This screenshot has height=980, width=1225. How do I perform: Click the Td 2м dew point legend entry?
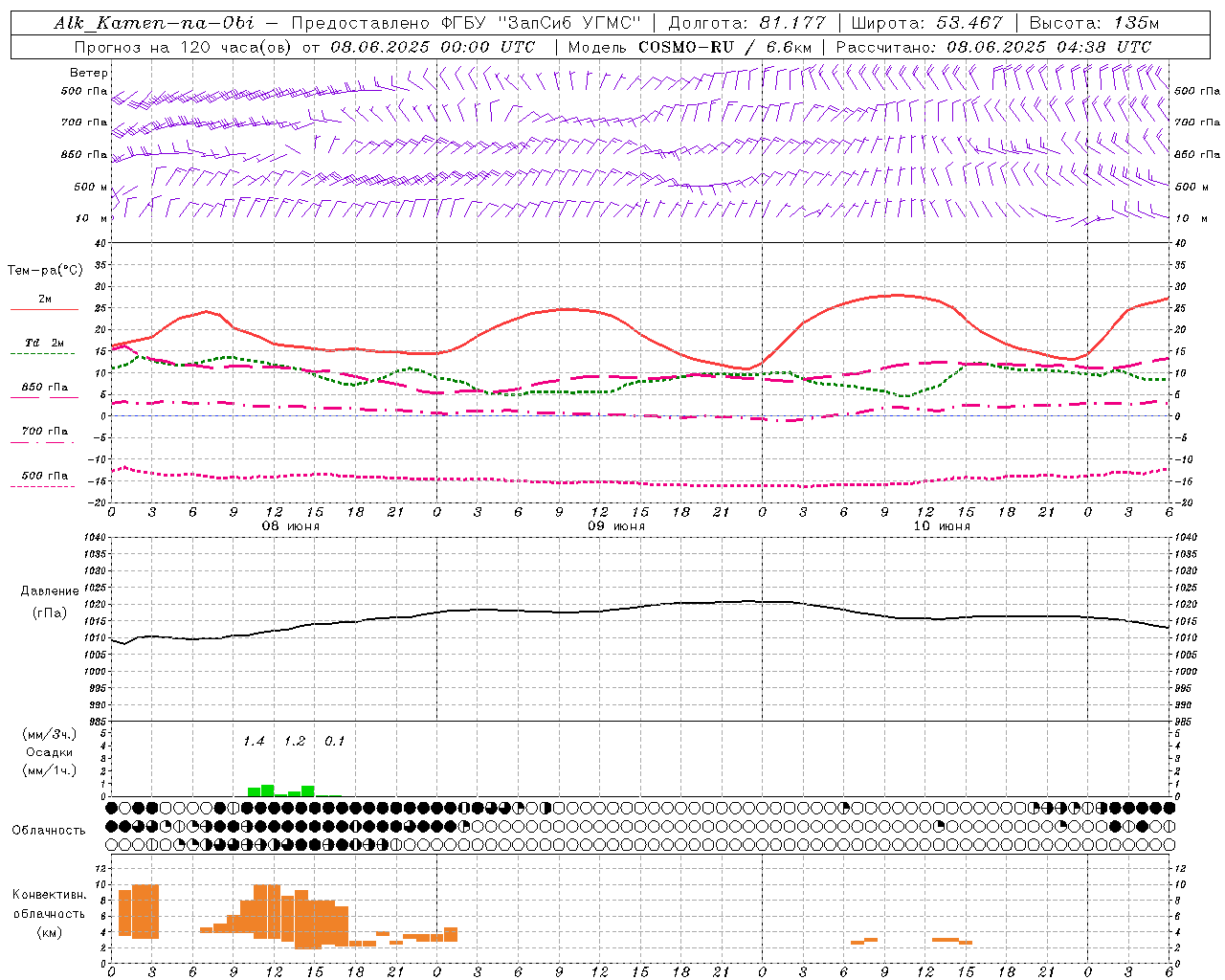(44, 343)
